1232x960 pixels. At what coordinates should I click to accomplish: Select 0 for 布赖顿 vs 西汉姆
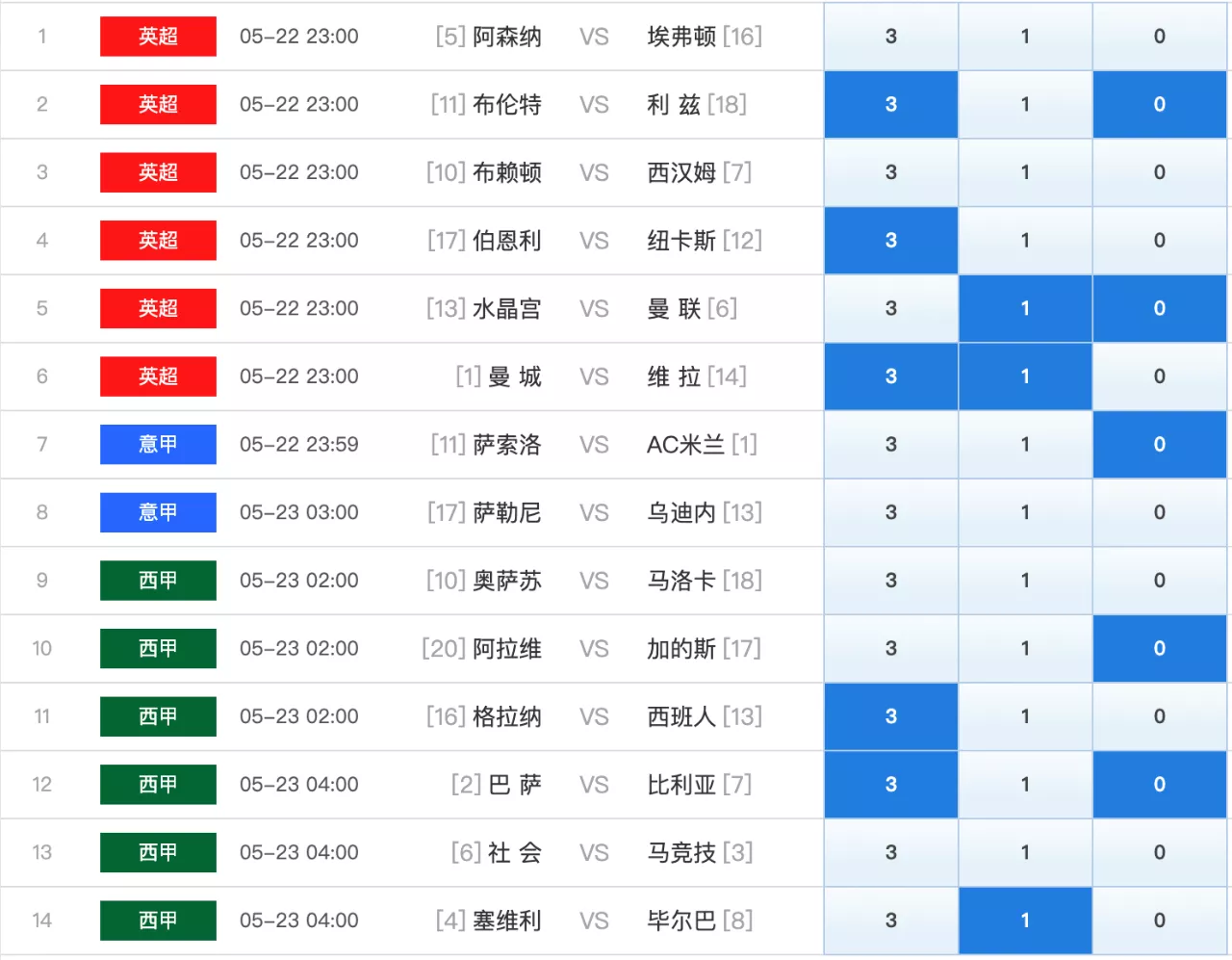coord(1160,172)
